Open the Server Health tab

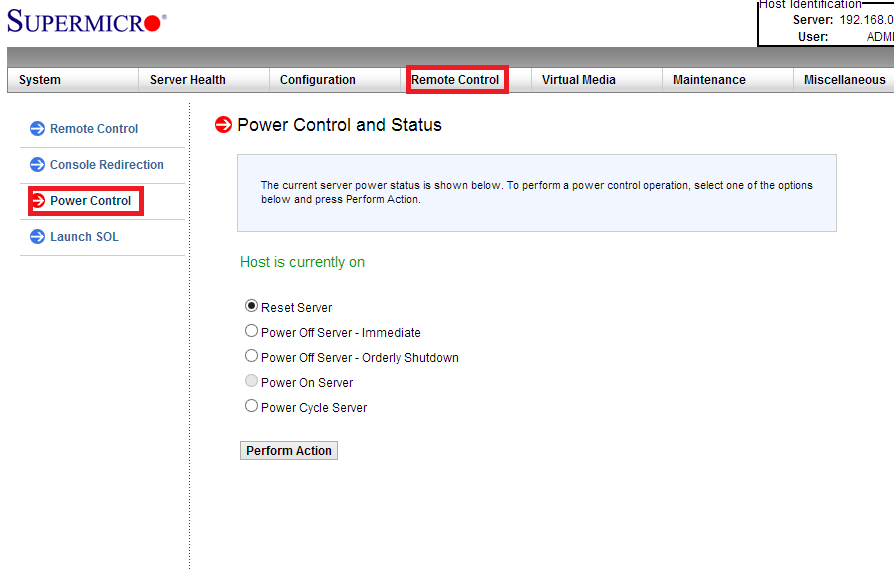(x=188, y=80)
